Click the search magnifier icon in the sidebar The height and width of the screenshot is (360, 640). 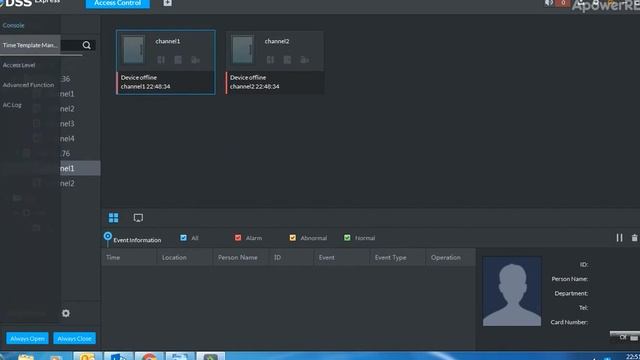87,45
